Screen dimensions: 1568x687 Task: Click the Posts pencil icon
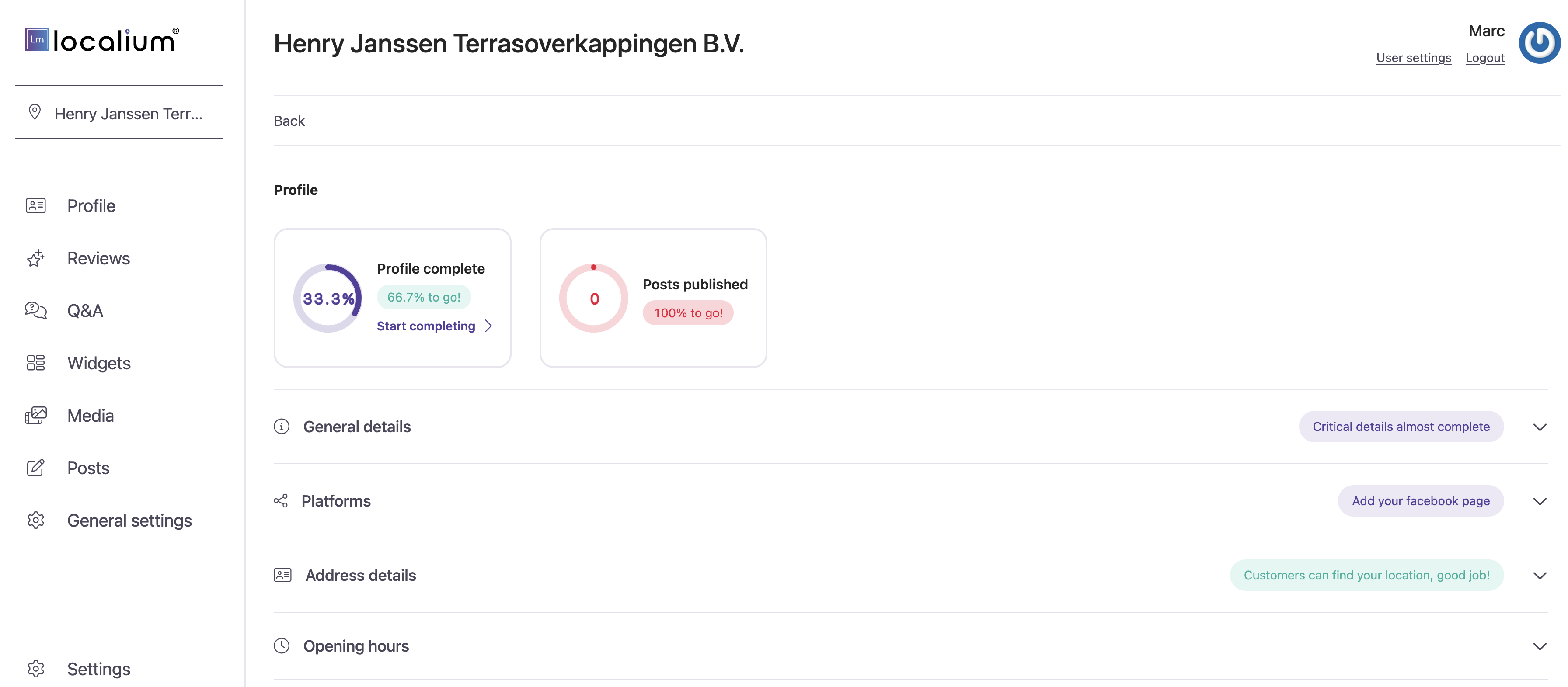coord(36,467)
